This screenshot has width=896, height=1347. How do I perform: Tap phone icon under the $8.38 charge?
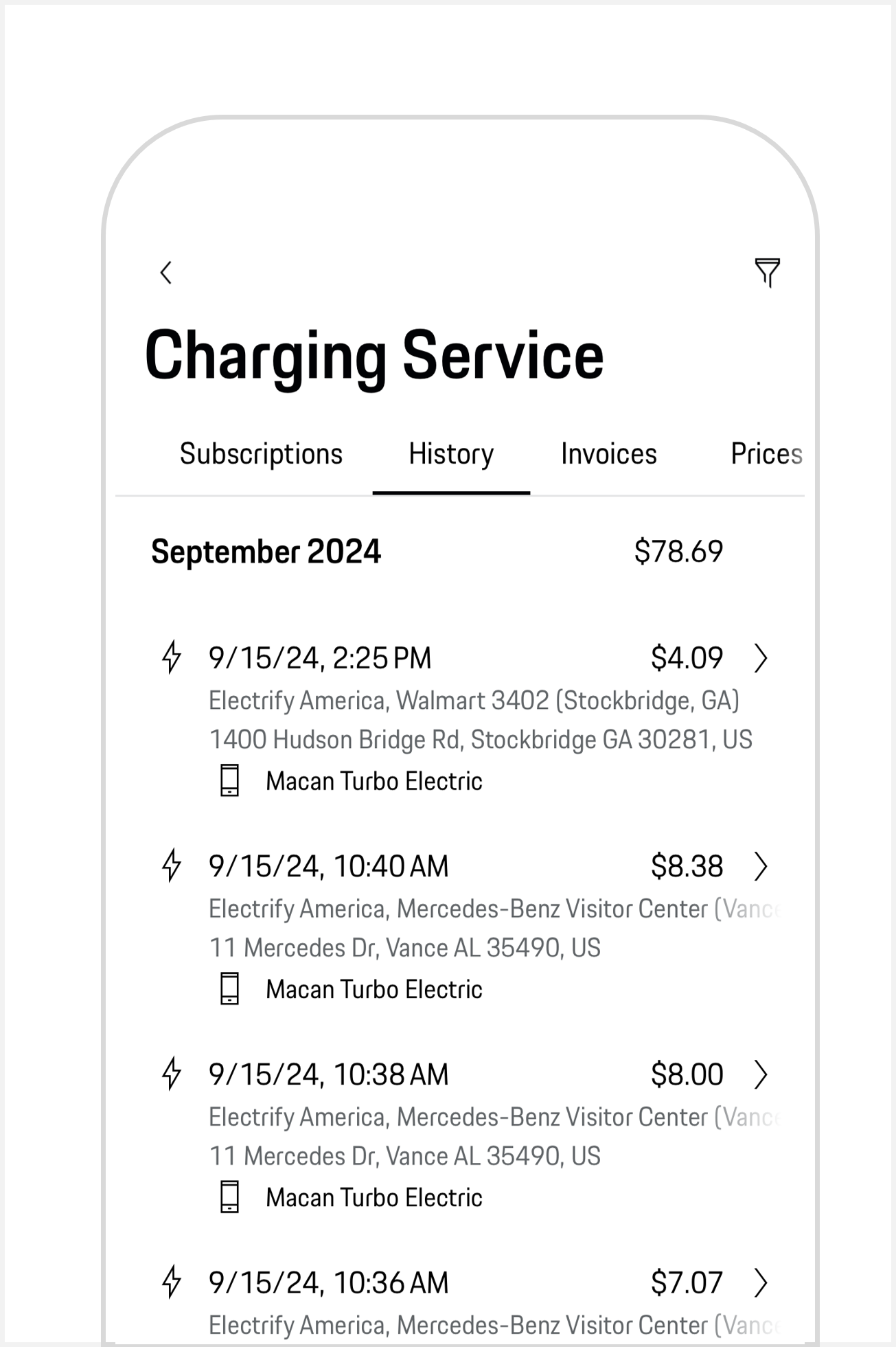(229, 988)
